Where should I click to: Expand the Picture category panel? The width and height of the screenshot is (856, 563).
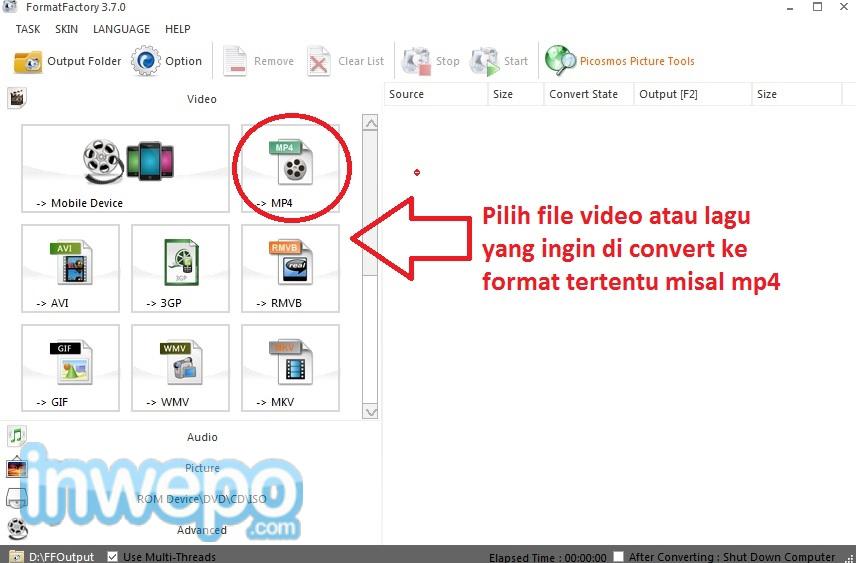pyautogui.click(x=202, y=468)
